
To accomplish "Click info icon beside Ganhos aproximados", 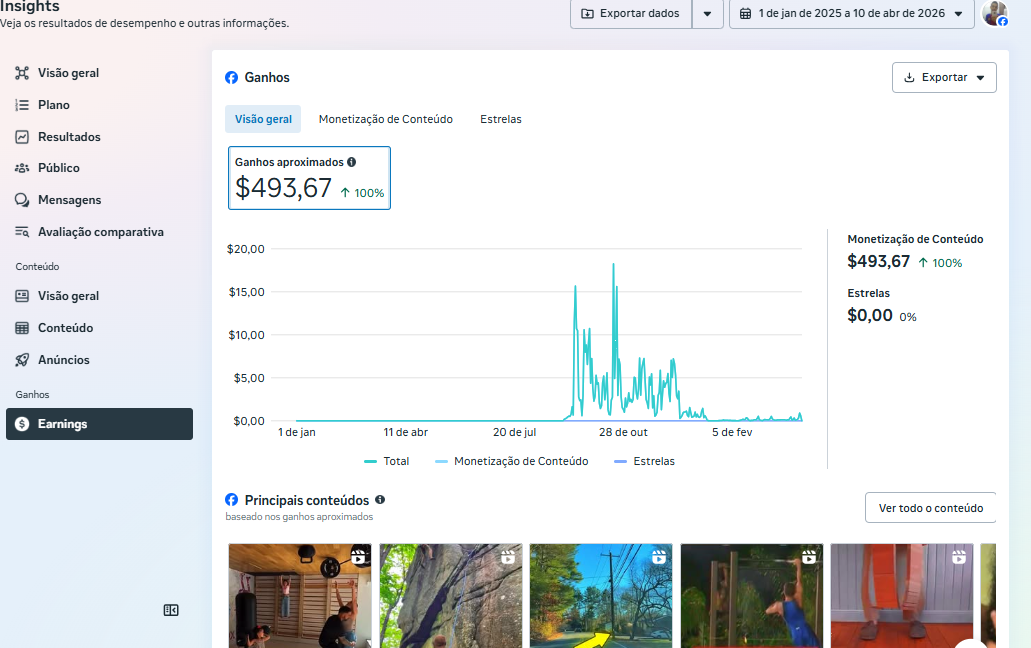I will pyautogui.click(x=351, y=162).
